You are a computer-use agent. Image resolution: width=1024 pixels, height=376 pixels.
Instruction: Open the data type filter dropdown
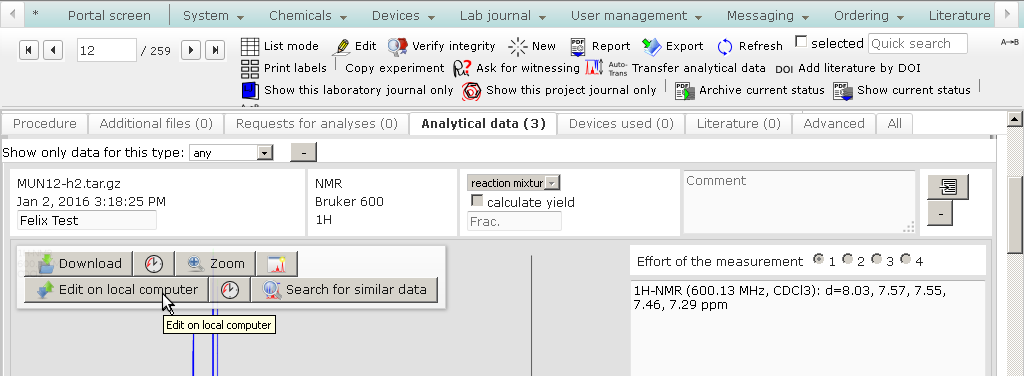click(231, 153)
